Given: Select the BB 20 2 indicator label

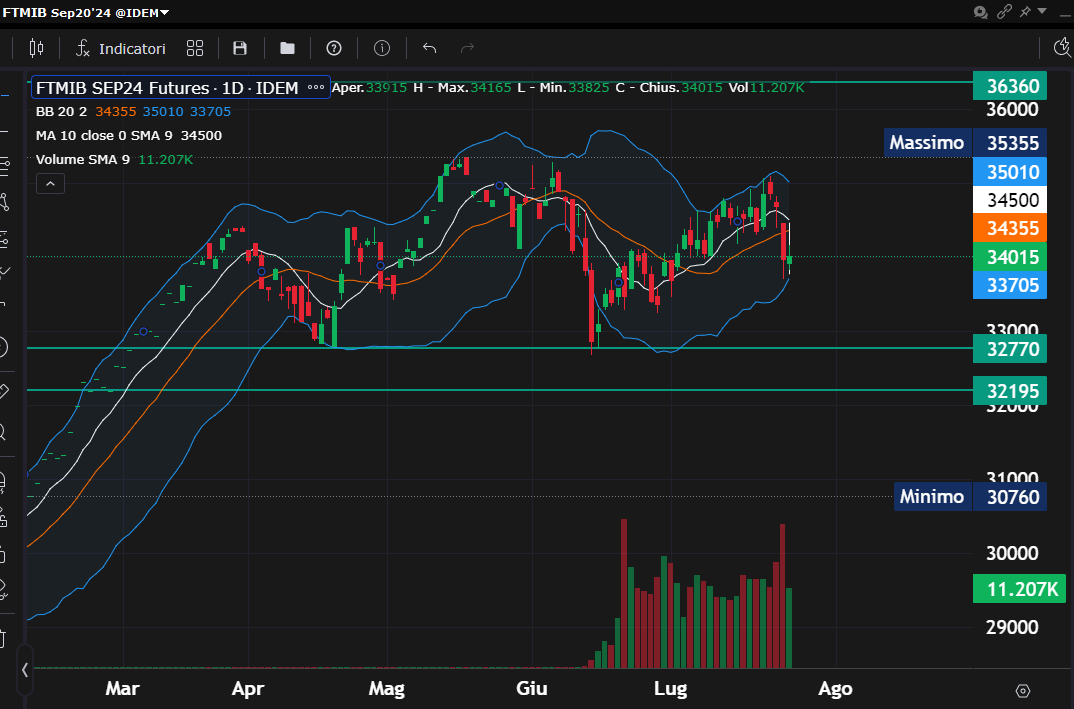Looking at the screenshot, I should [62, 111].
